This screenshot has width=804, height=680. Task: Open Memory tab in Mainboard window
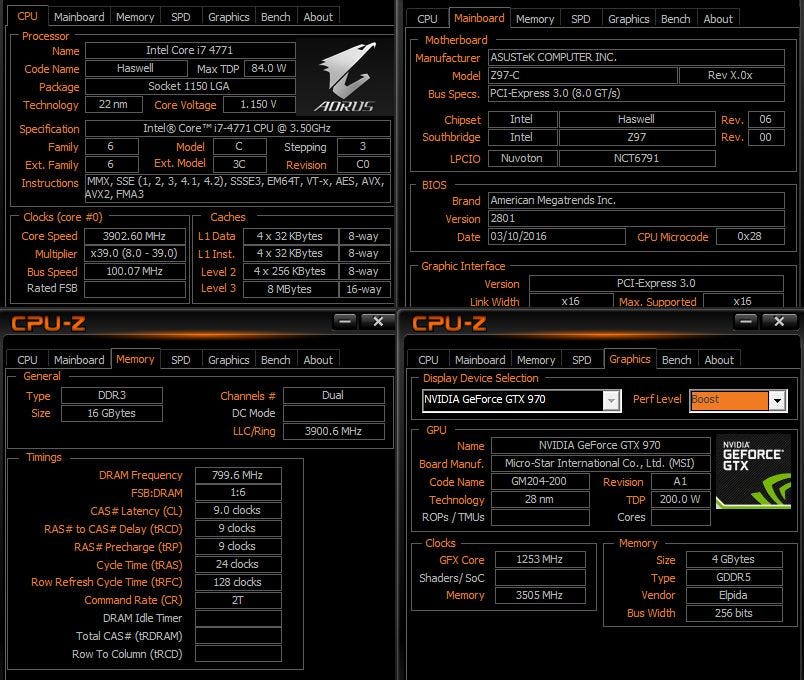pyautogui.click(x=535, y=19)
